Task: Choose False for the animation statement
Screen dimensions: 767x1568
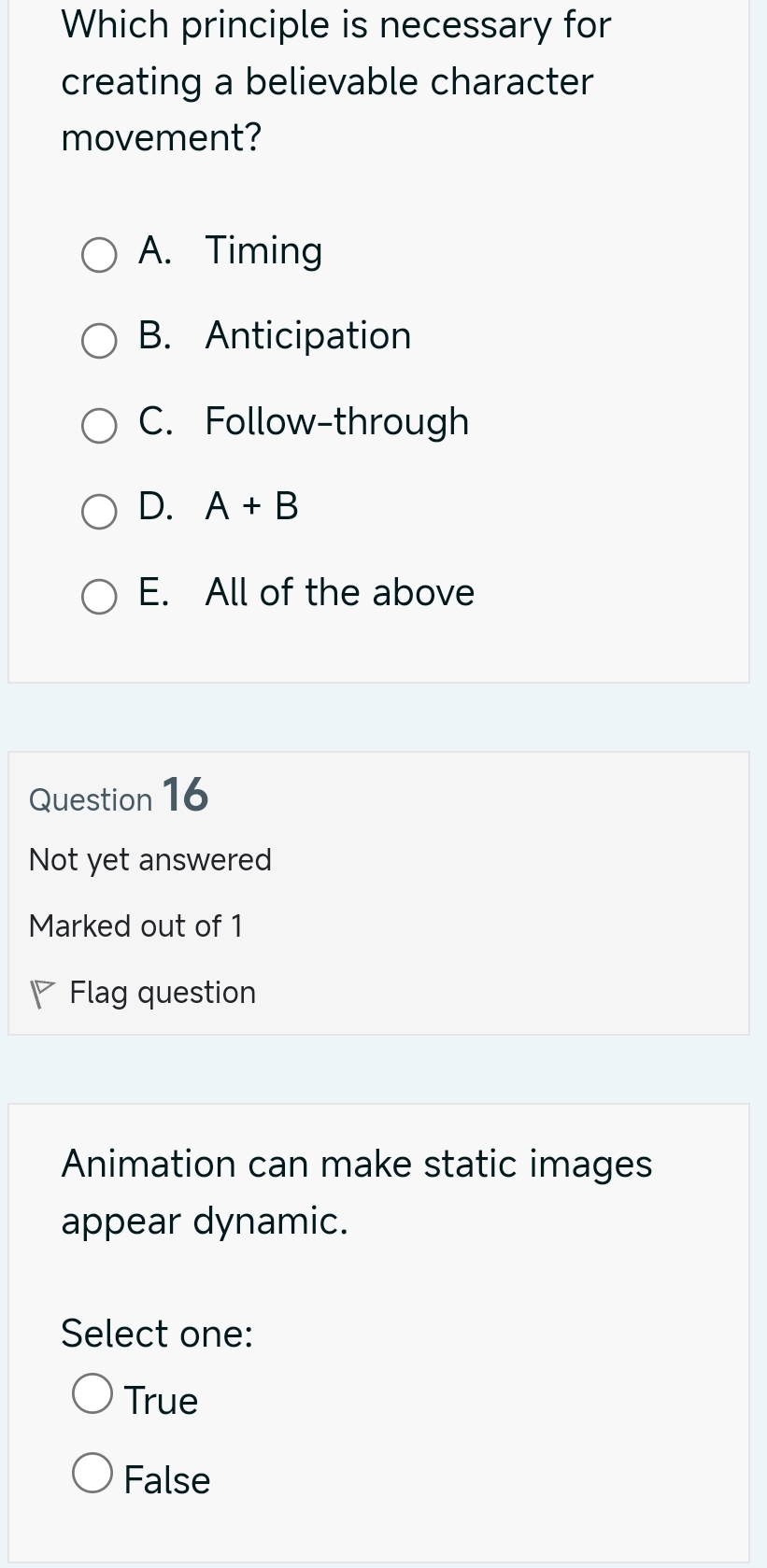Action: 92,1473
